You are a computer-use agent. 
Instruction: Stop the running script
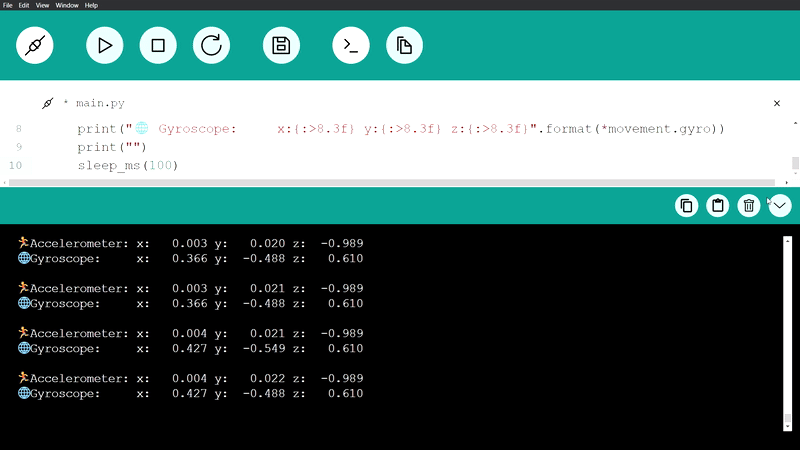click(x=158, y=45)
